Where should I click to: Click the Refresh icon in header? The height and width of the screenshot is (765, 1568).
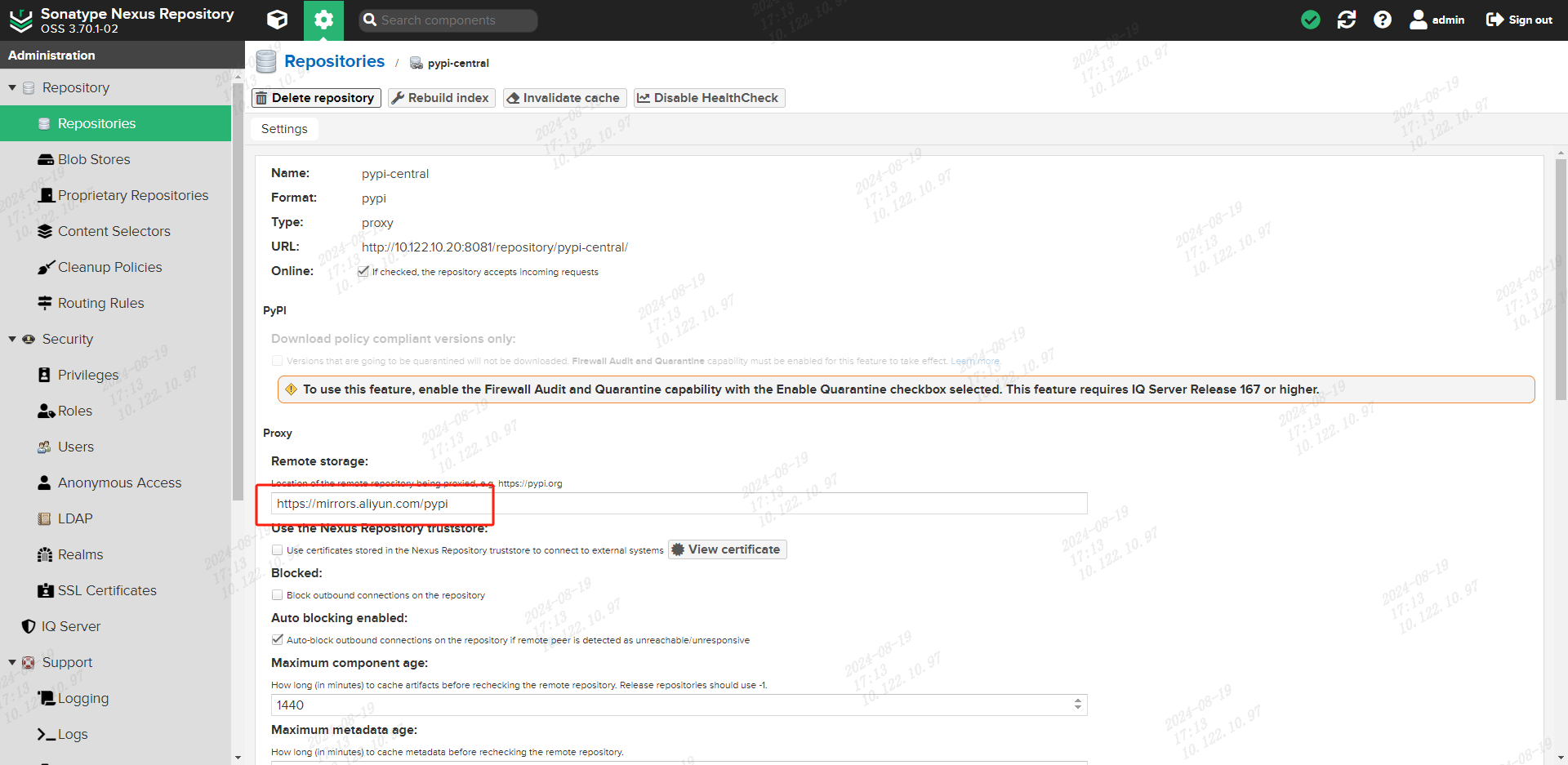(1347, 20)
